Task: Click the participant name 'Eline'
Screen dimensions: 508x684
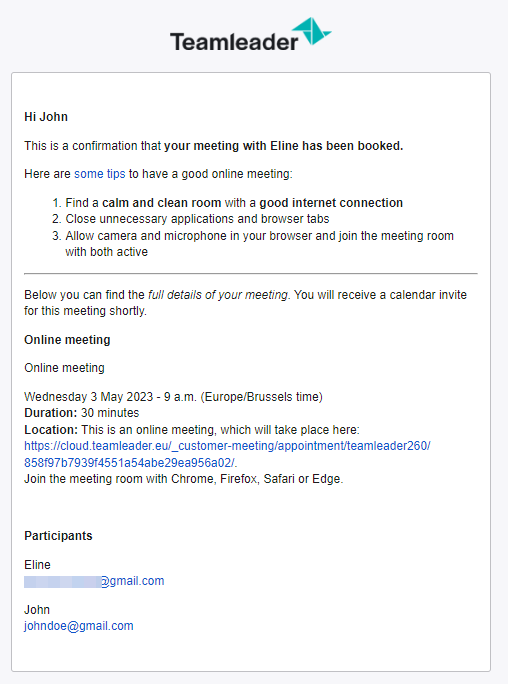Action: [37, 565]
